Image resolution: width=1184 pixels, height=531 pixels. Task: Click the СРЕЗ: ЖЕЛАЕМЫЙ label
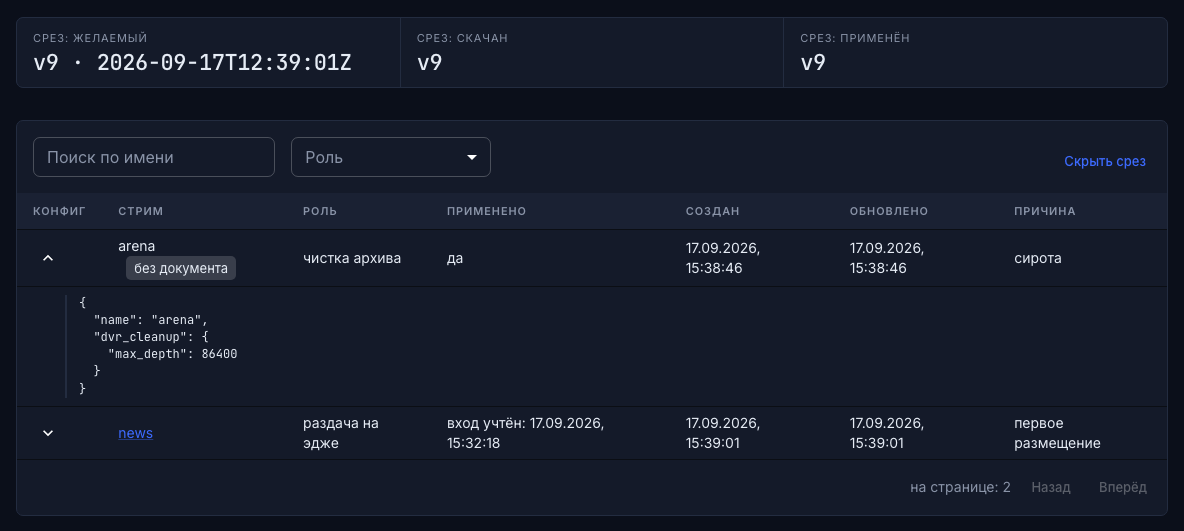(x=91, y=38)
